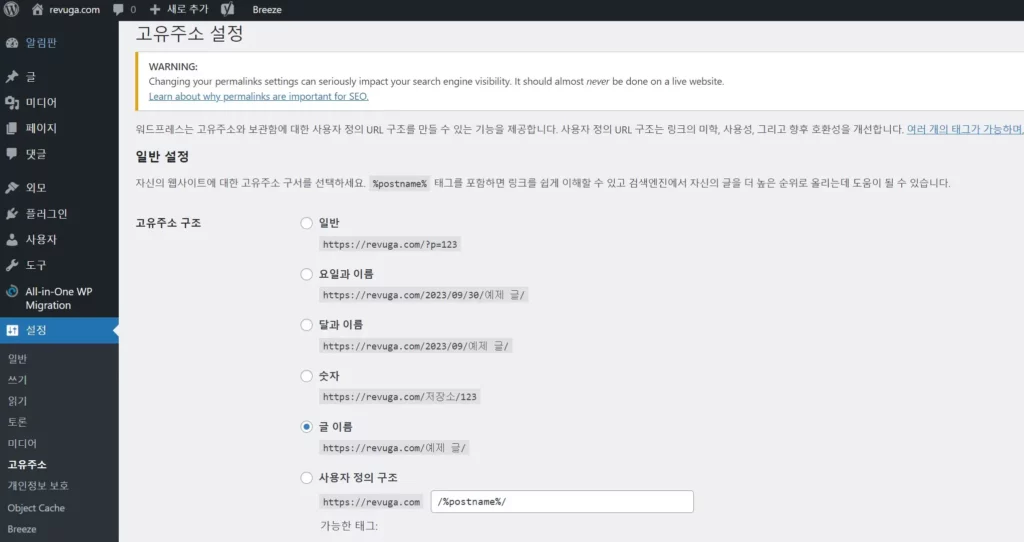Open the 플러그인 plugins icon

pos(12,214)
